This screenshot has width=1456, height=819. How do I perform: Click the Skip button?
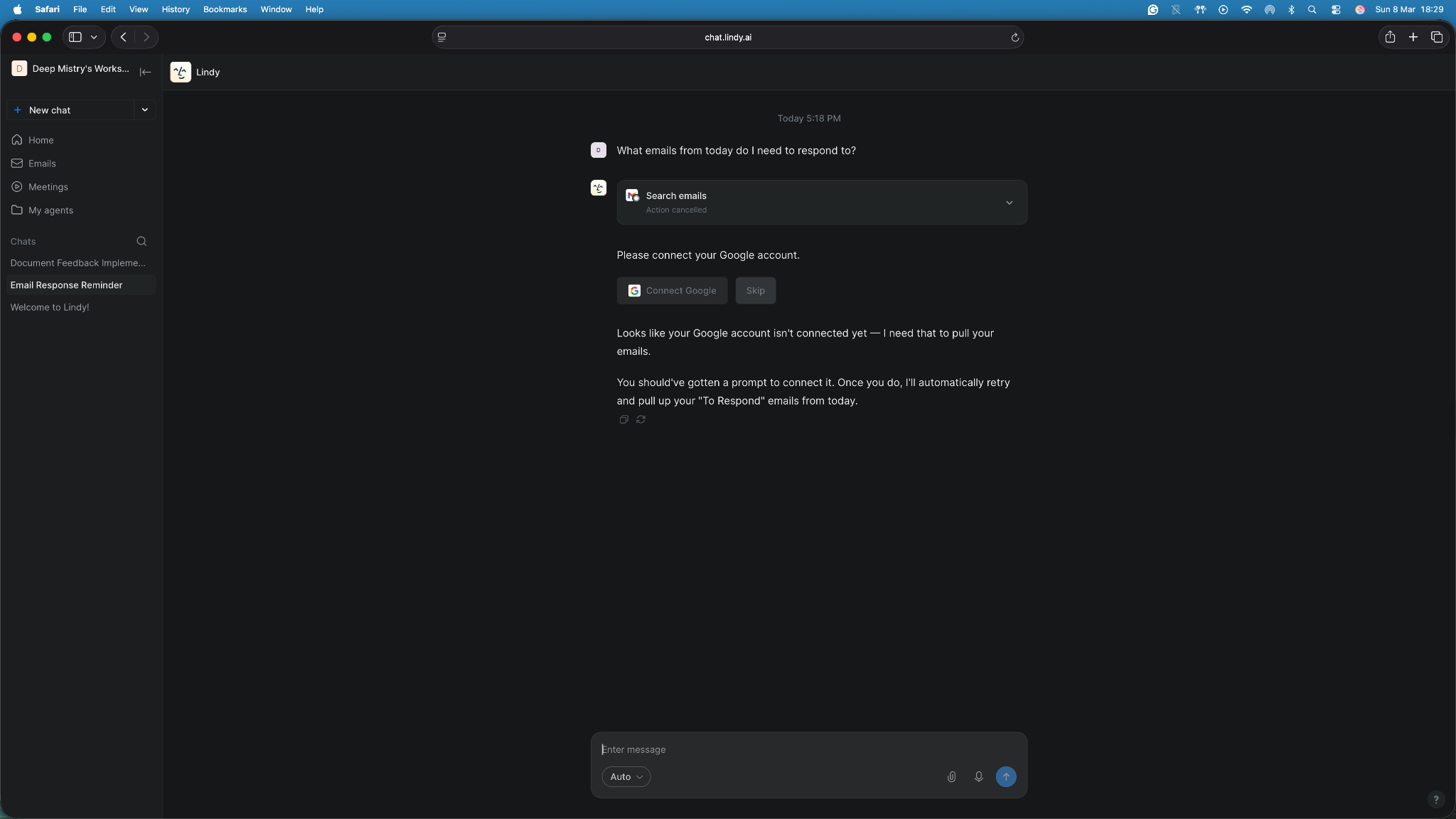(x=755, y=291)
